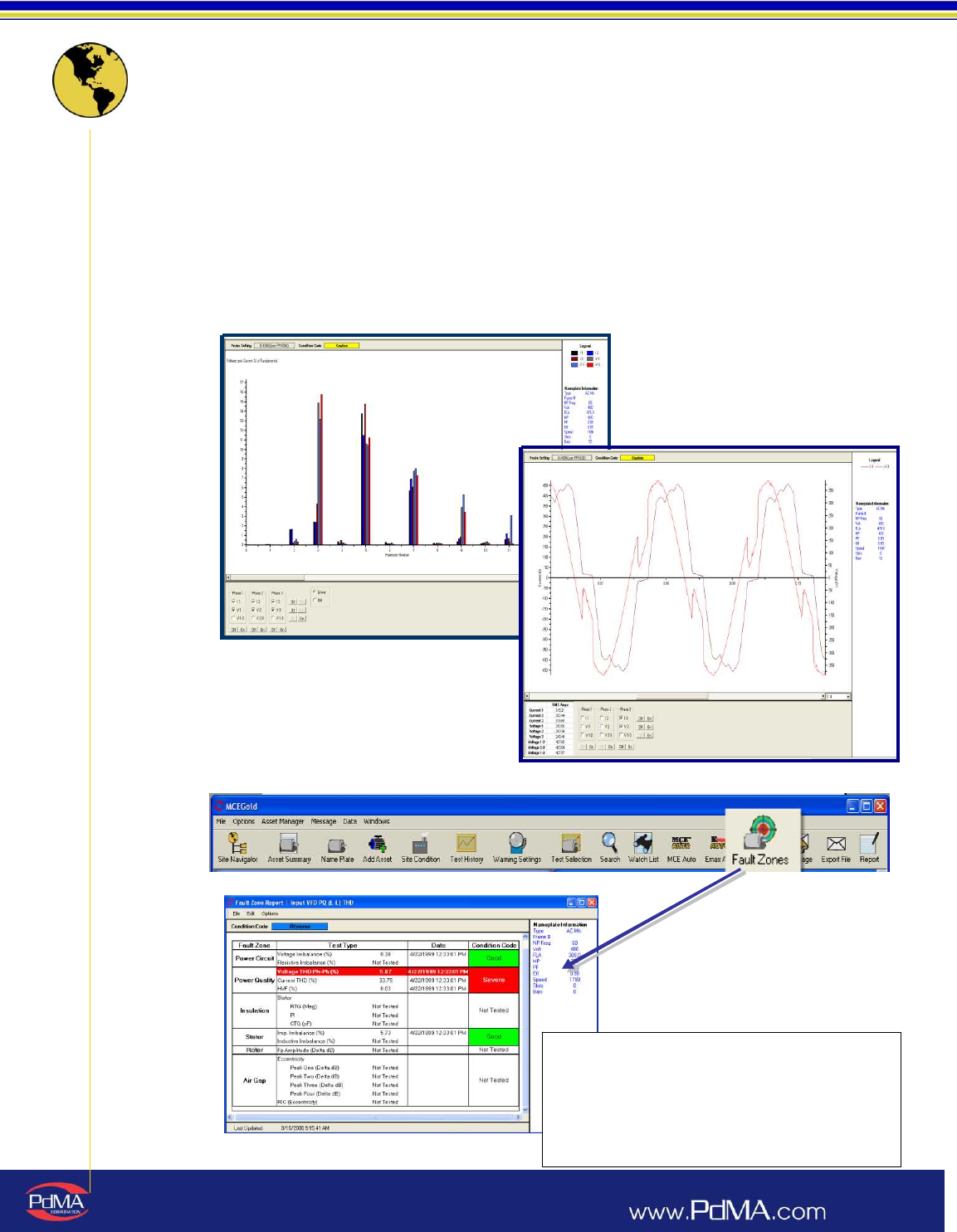Viewport: 957px width, 1232px height.
Task: Click the red Severe condition code cell
Action: 494,980
